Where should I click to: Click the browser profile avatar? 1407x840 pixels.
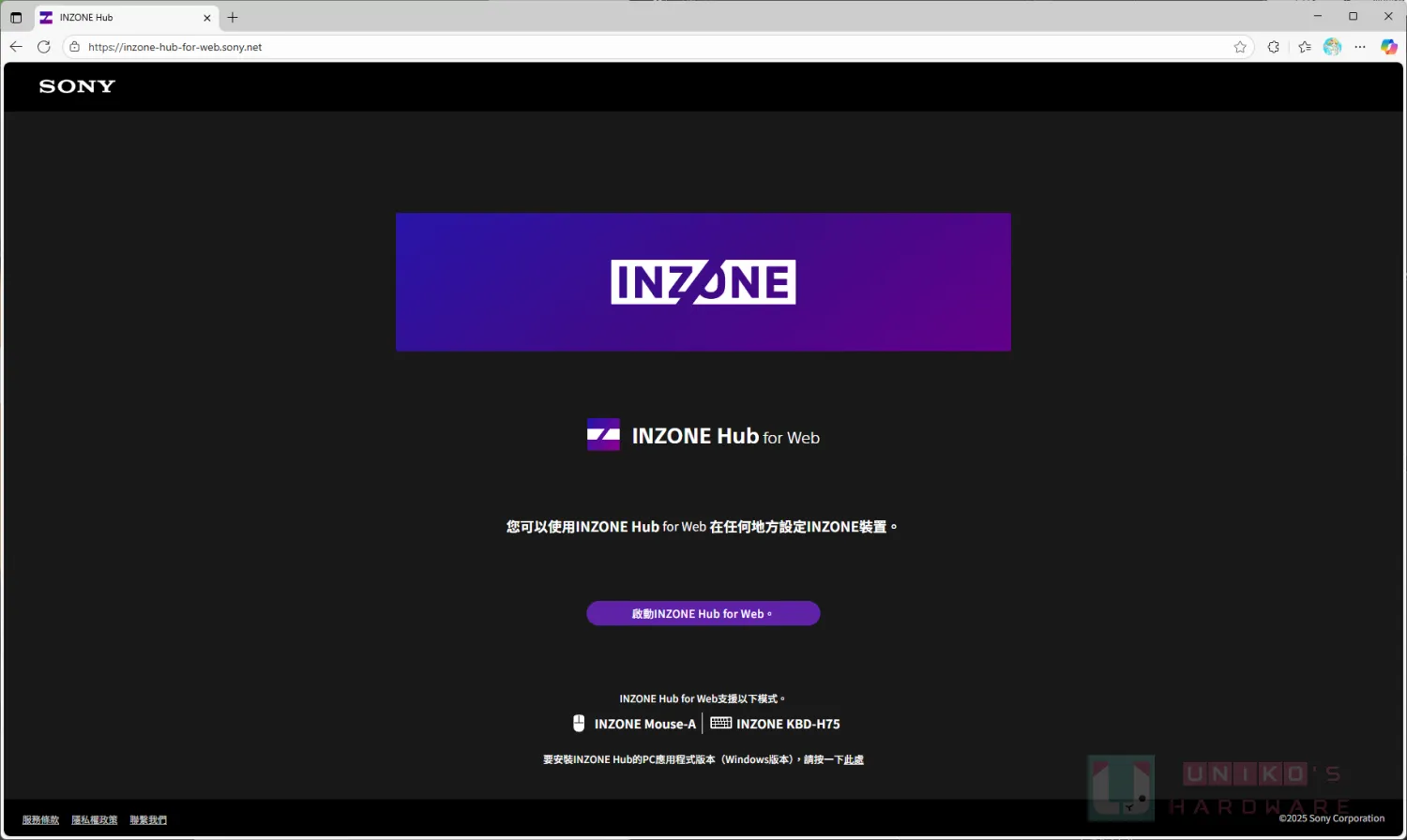point(1332,47)
